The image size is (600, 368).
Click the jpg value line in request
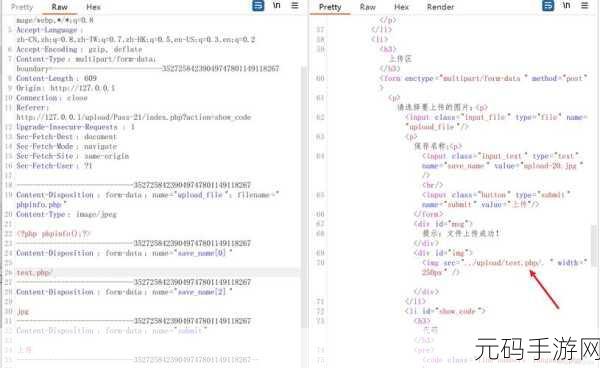[x=23, y=312]
